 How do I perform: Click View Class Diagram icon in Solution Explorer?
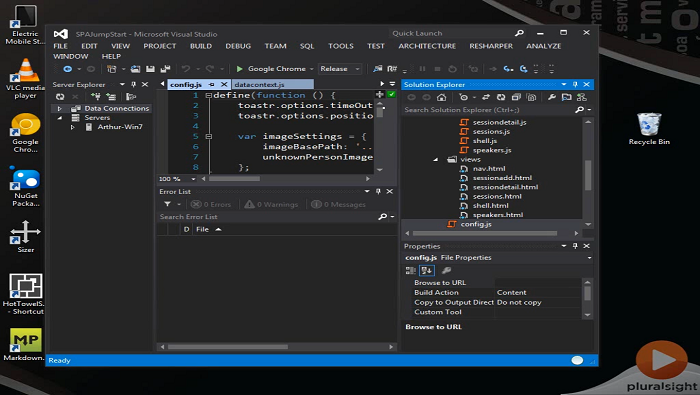[581, 97]
